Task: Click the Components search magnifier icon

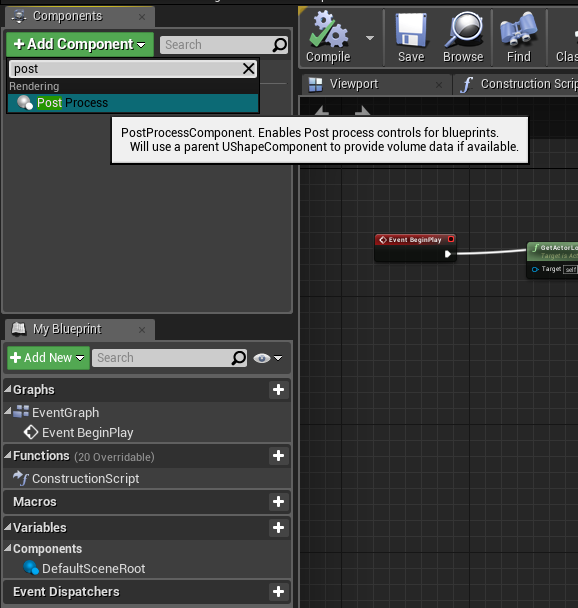Action: coord(280,45)
